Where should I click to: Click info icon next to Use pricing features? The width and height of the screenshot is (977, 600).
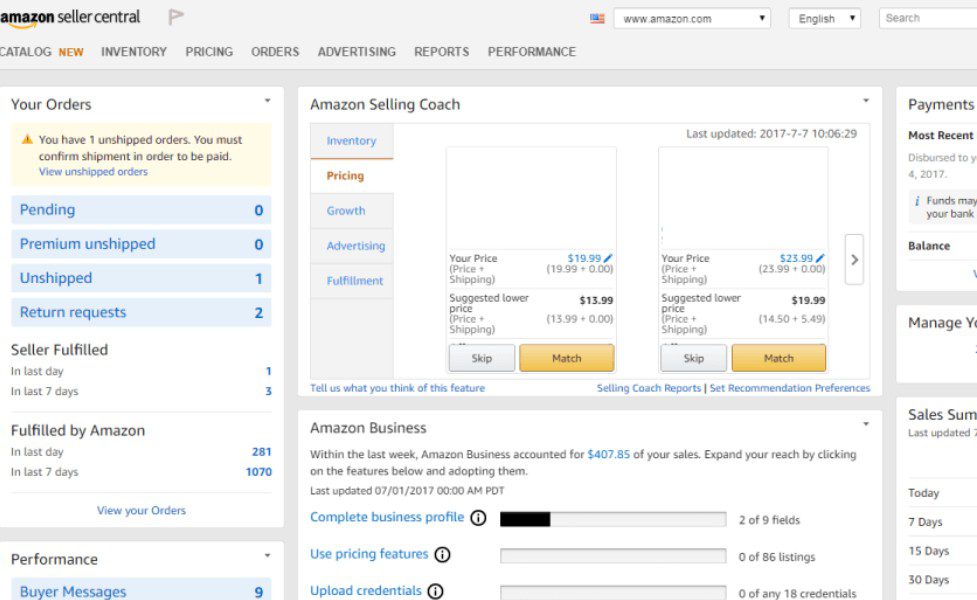click(x=442, y=555)
